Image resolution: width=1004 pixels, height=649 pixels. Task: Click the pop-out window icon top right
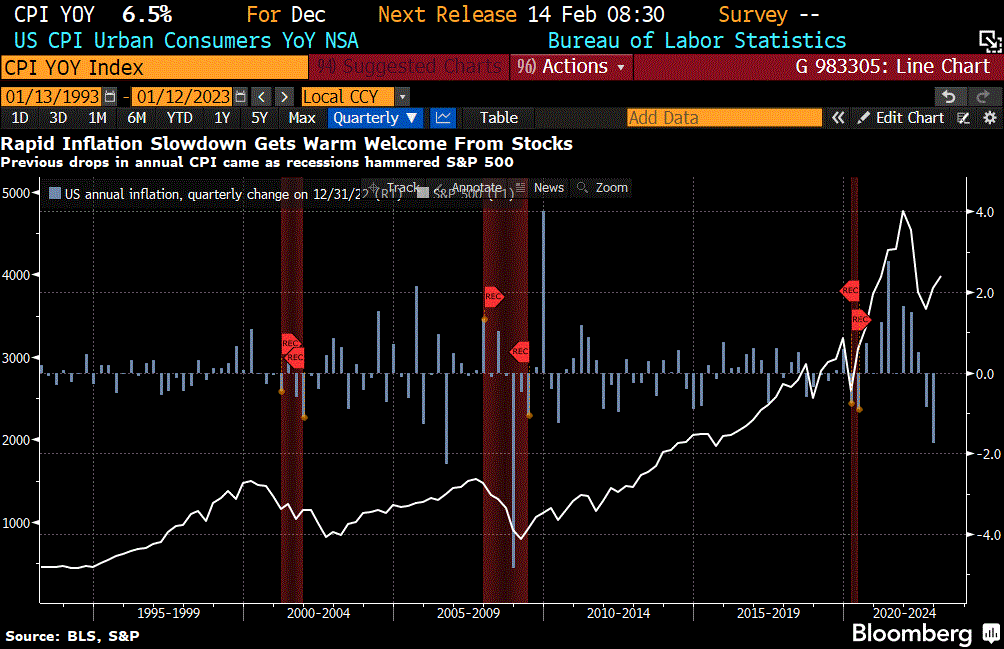point(990,42)
